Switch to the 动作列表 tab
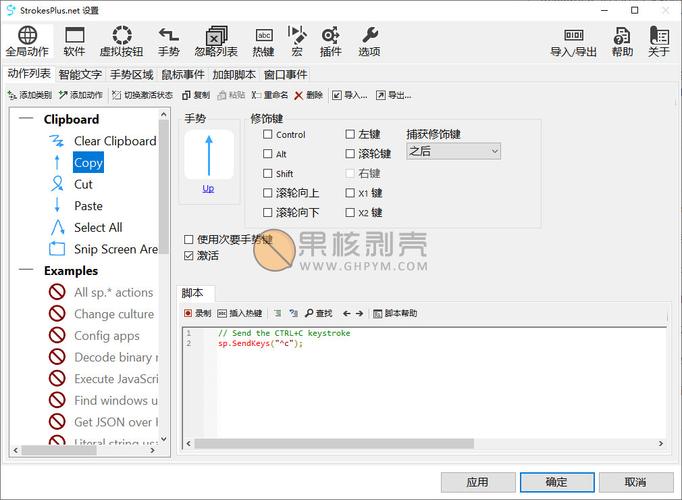 29,74
